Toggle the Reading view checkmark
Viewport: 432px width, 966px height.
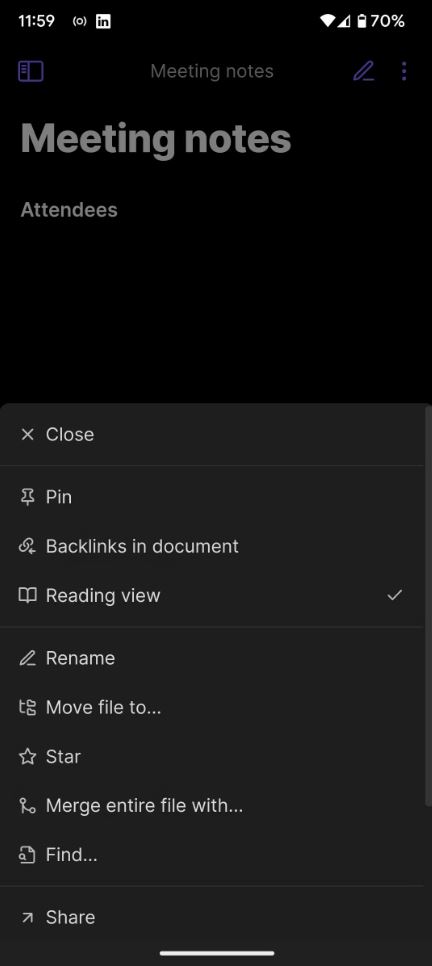click(x=394, y=596)
